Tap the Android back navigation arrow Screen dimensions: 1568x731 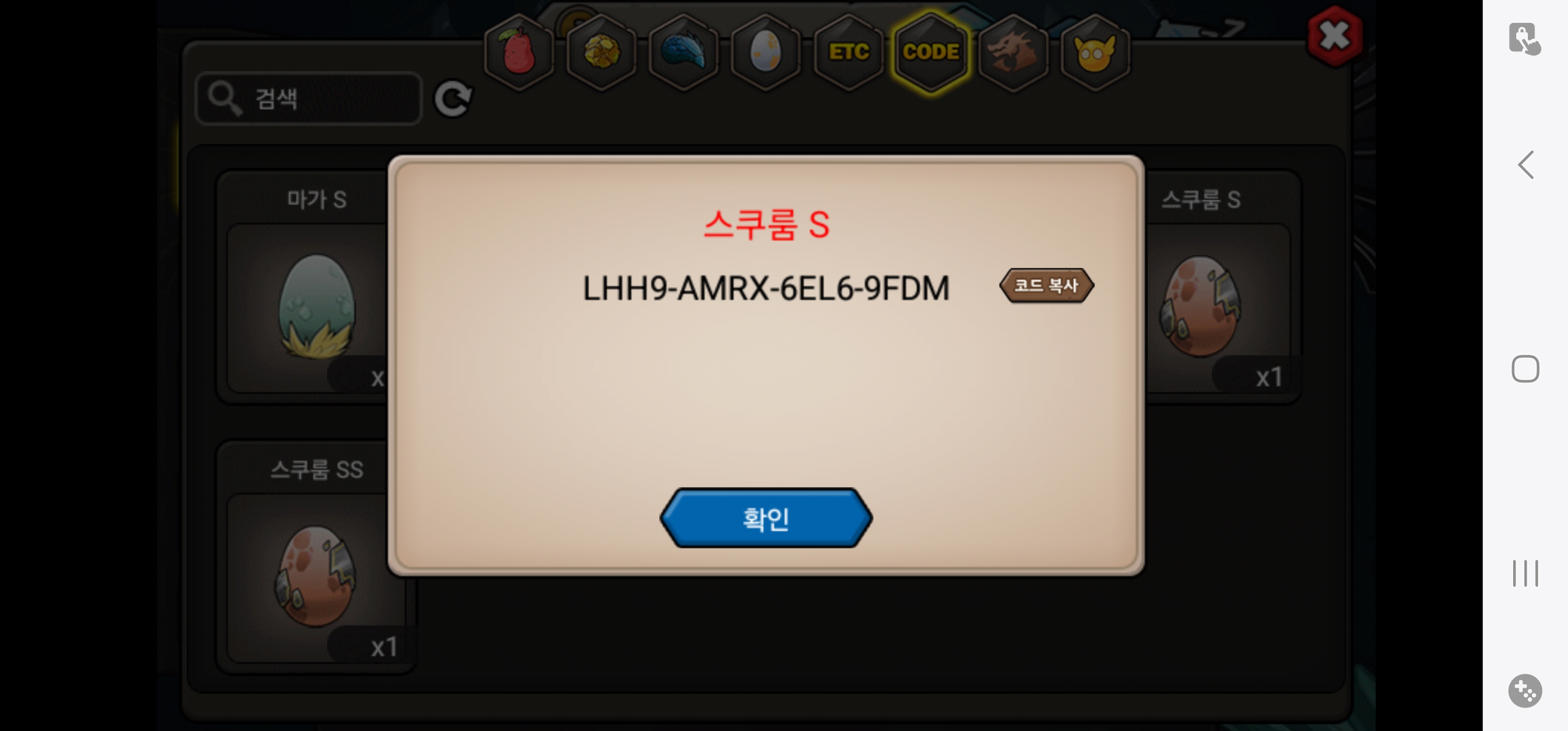(x=1525, y=165)
